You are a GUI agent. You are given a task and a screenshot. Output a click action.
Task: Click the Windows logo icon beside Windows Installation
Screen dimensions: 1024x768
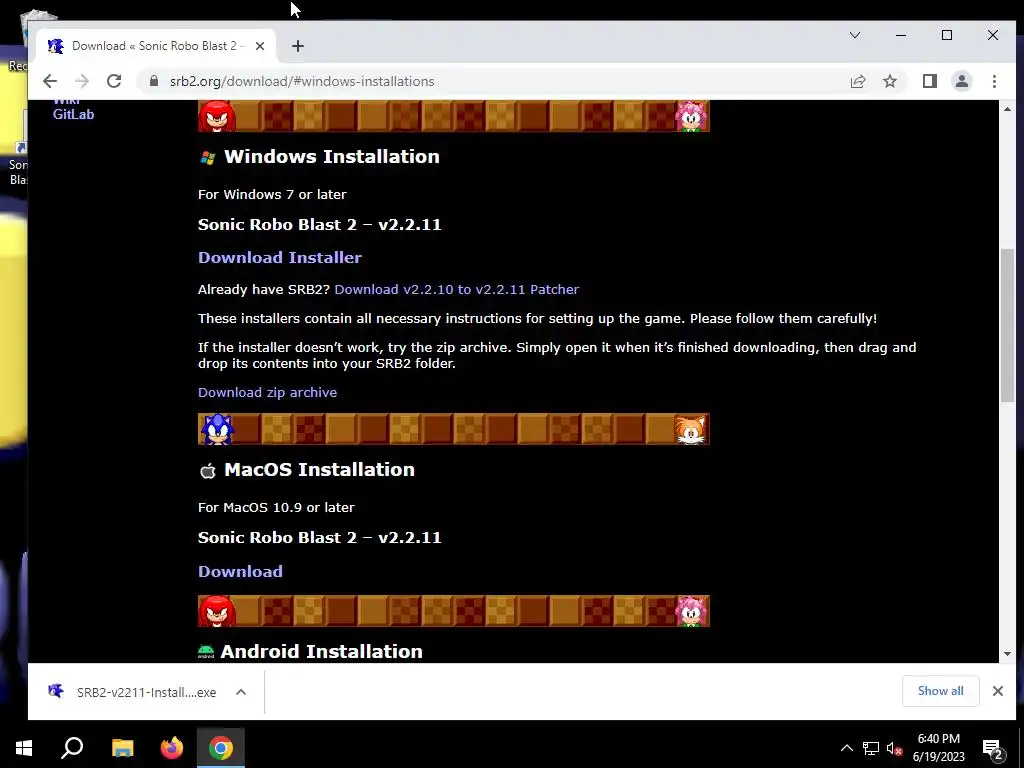(x=208, y=157)
